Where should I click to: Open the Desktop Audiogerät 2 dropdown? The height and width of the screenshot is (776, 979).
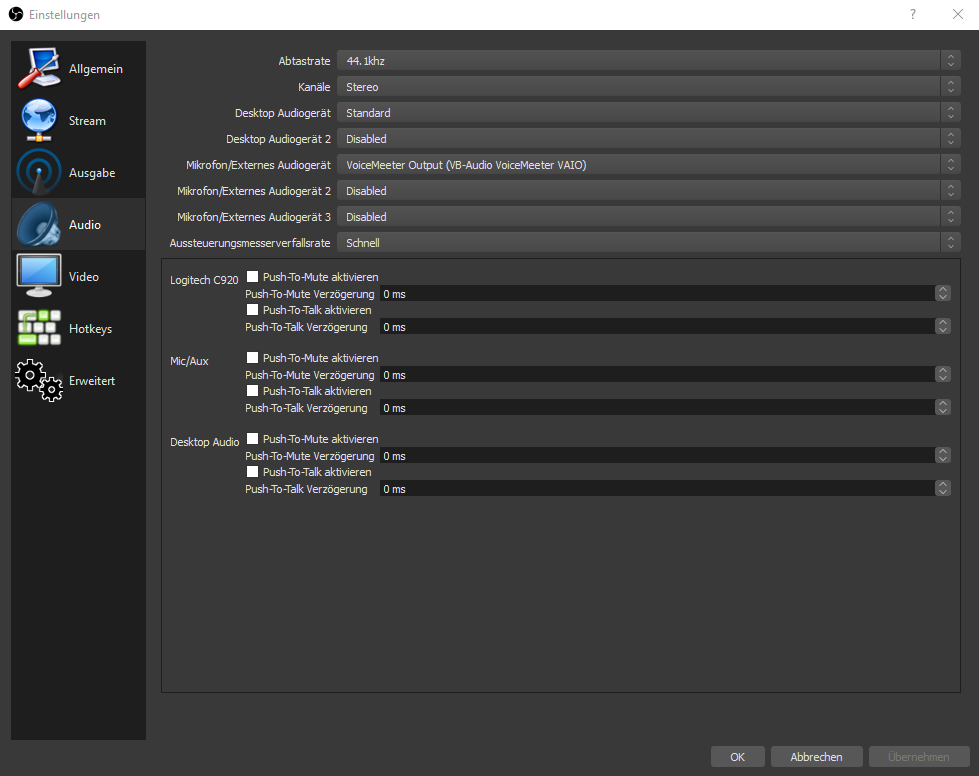(648, 139)
